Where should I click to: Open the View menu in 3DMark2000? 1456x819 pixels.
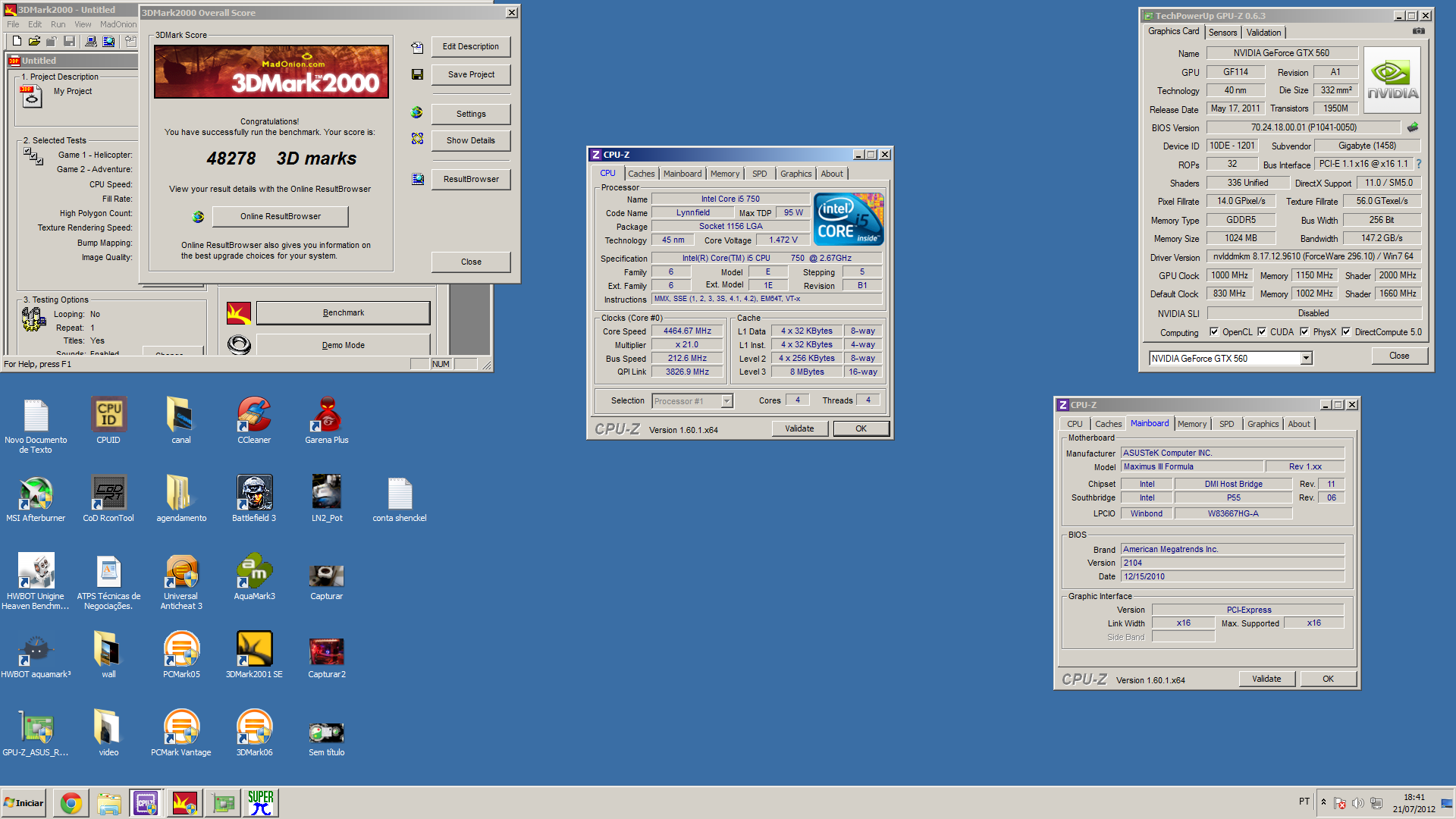83,24
